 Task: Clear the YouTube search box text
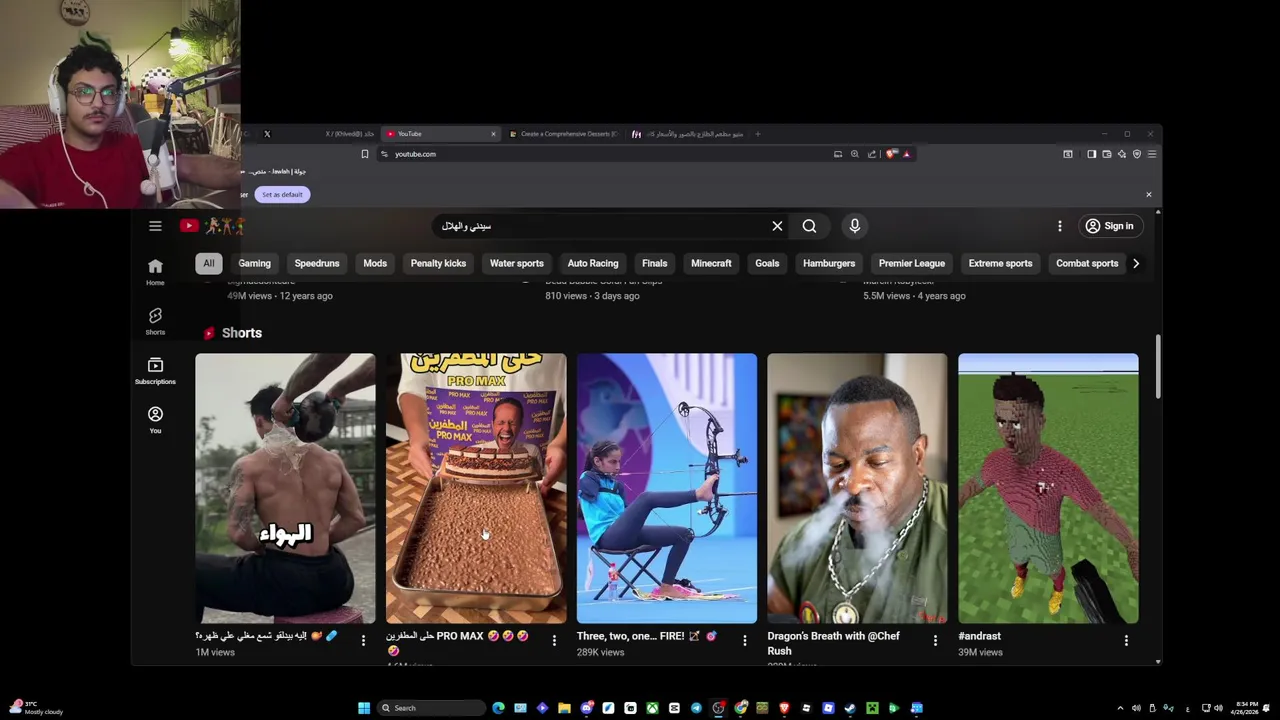[x=777, y=226]
